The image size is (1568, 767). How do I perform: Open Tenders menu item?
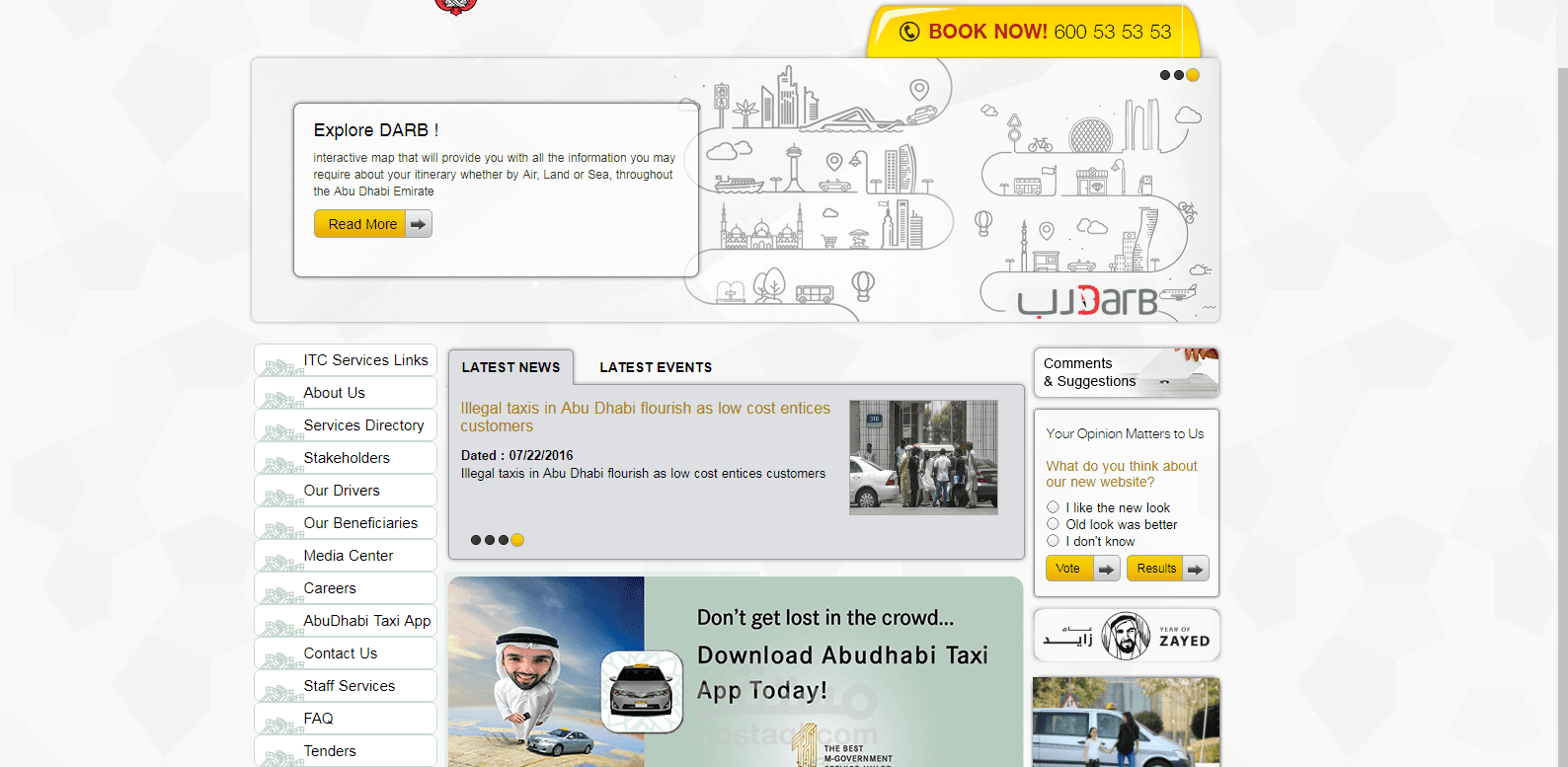coord(346,751)
